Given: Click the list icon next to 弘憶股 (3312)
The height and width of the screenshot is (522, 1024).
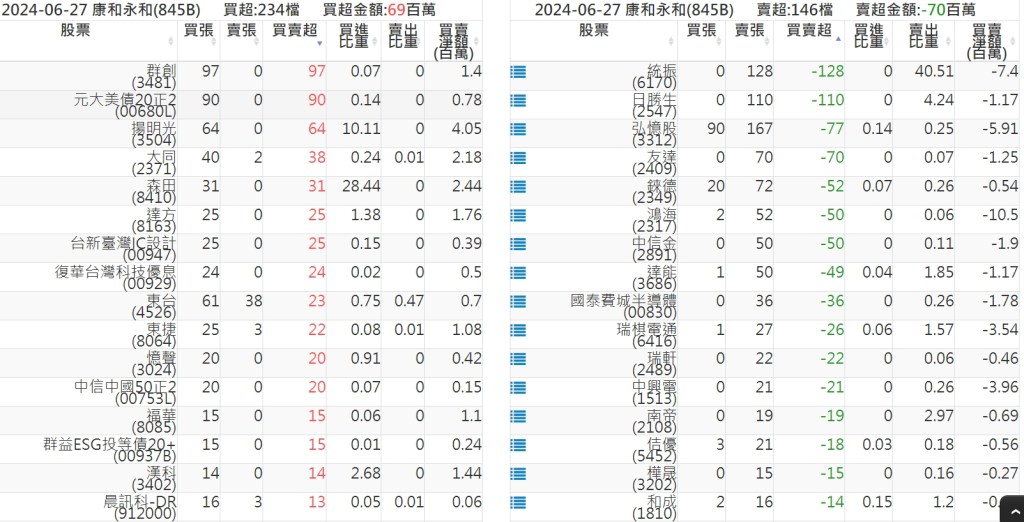Looking at the screenshot, I should pos(518,130).
